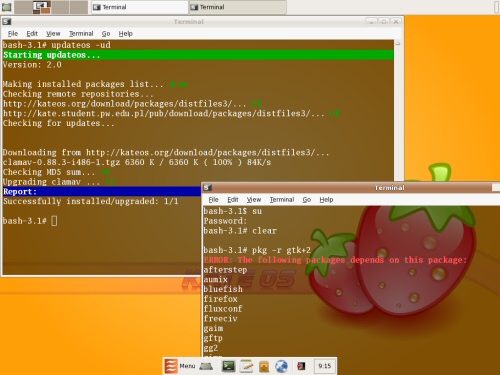The image size is (500, 375).
Task: Open Help menu in updateos Terminal window
Action: pos(126,34)
